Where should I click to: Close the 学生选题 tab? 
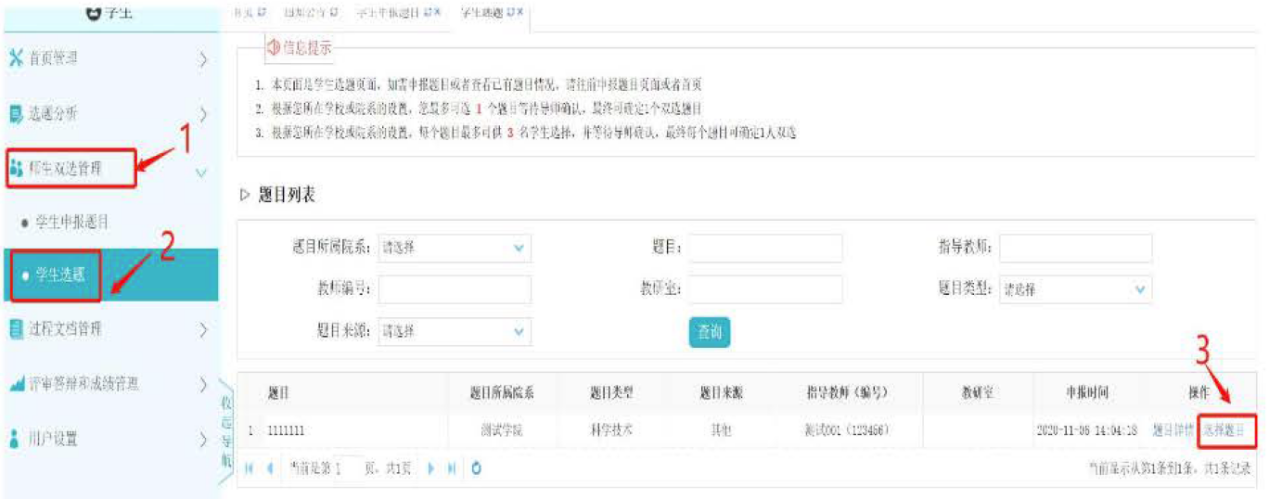click(520, 11)
